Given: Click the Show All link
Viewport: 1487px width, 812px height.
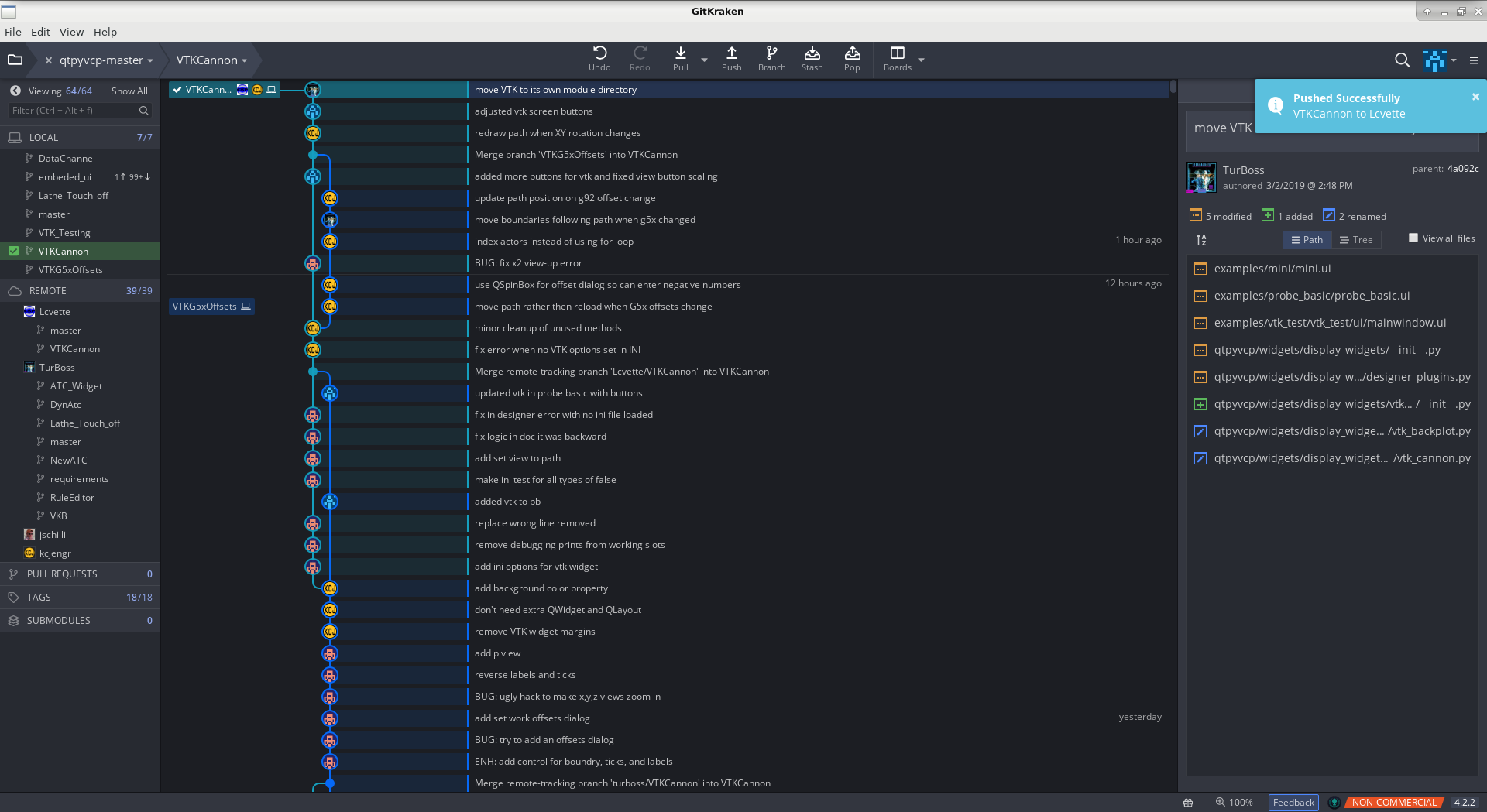Looking at the screenshot, I should pyautogui.click(x=129, y=91).
